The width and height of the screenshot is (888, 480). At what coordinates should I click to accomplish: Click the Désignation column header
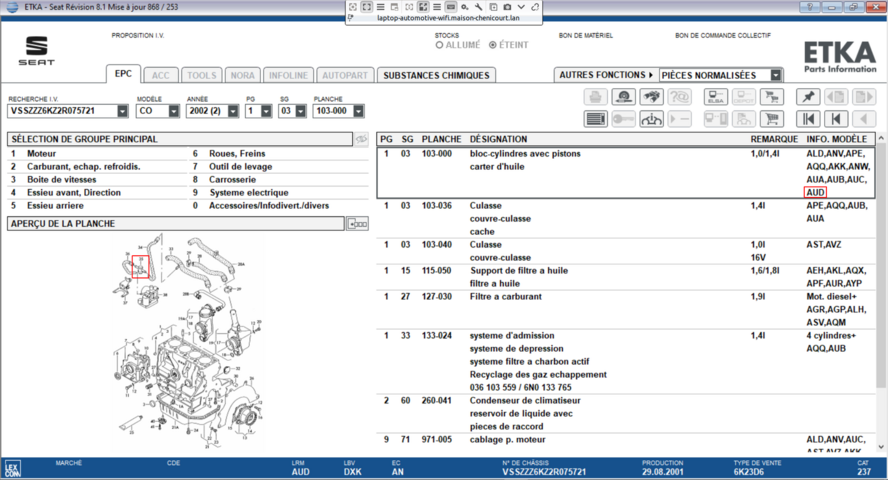pyautogui.click(x=498, y=139)
